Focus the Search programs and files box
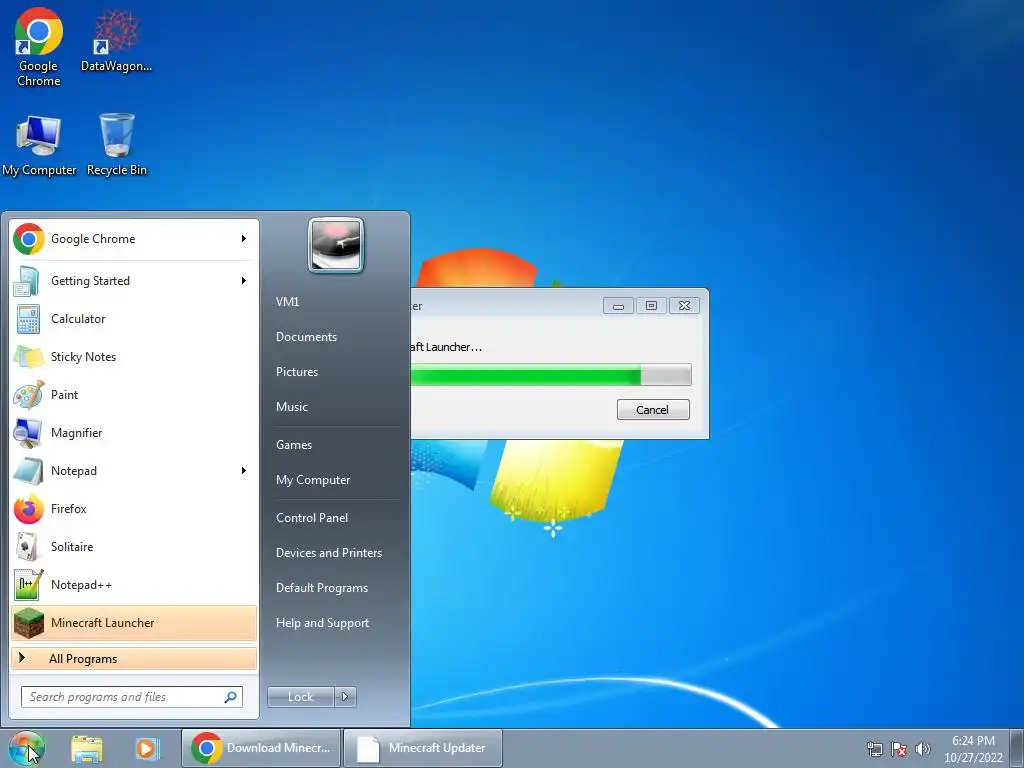This screenshot has height=768, width=1024. click(131, 697)
